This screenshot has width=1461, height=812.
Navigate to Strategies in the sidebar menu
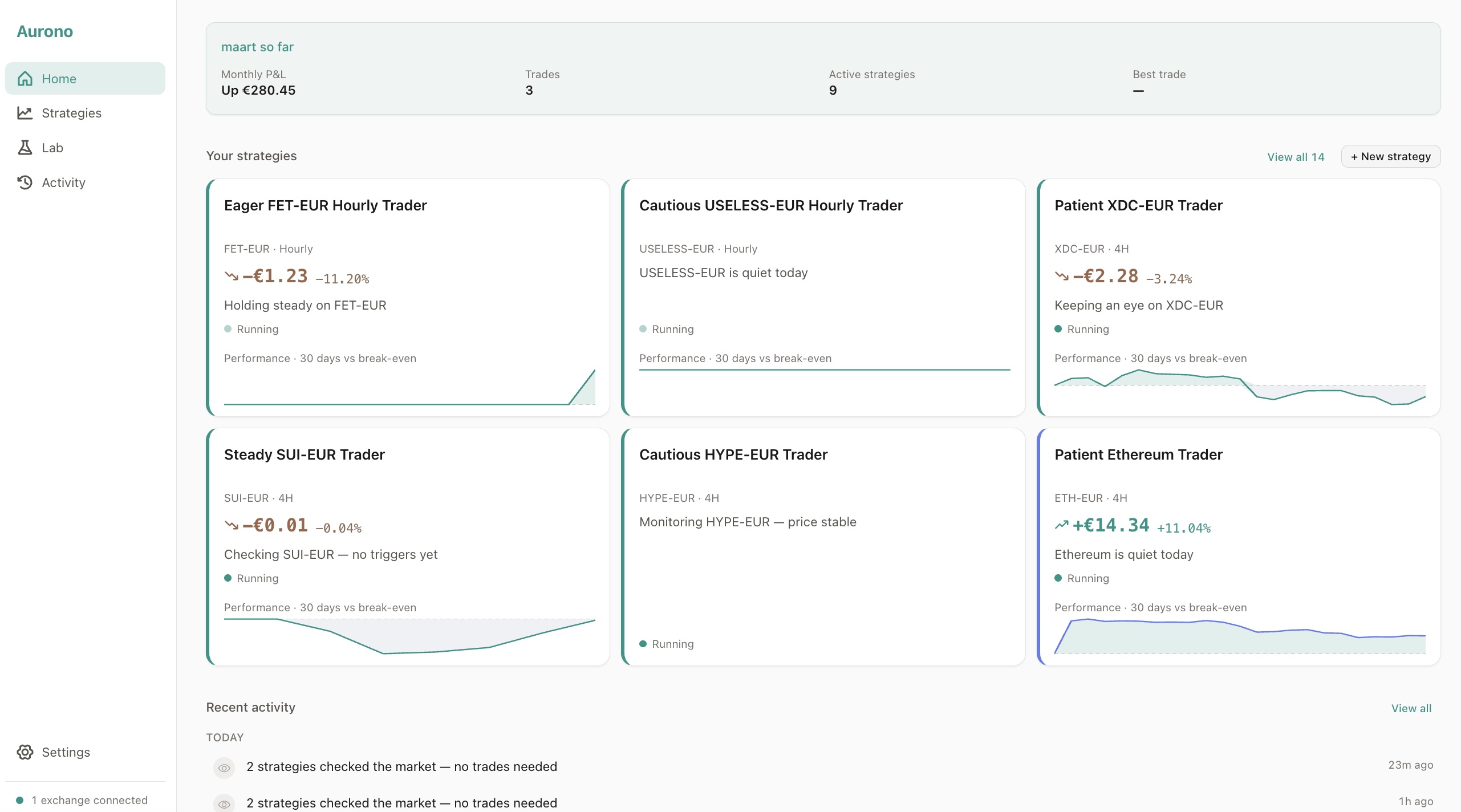71,113
